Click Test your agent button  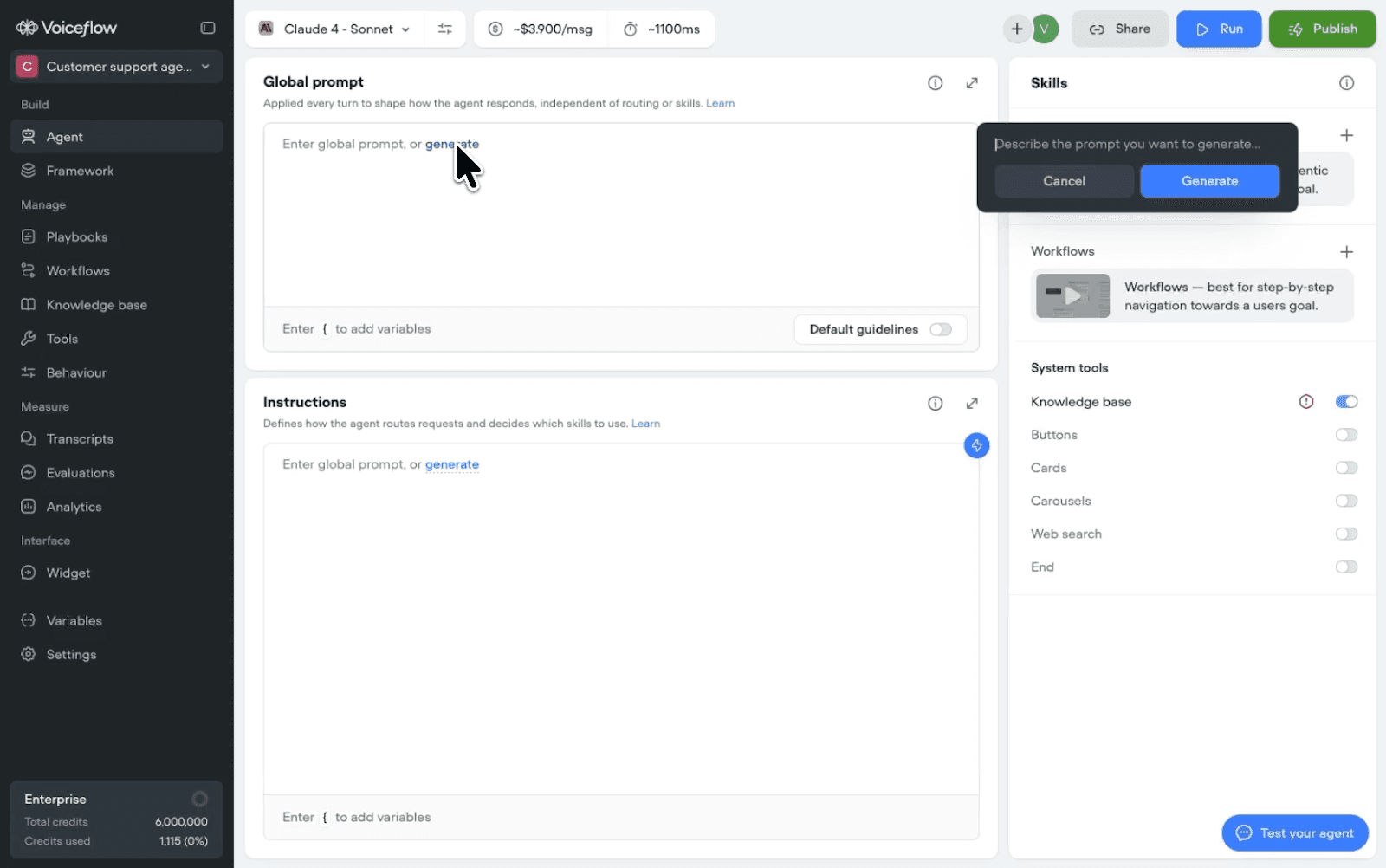click(x=1295, y=832)
